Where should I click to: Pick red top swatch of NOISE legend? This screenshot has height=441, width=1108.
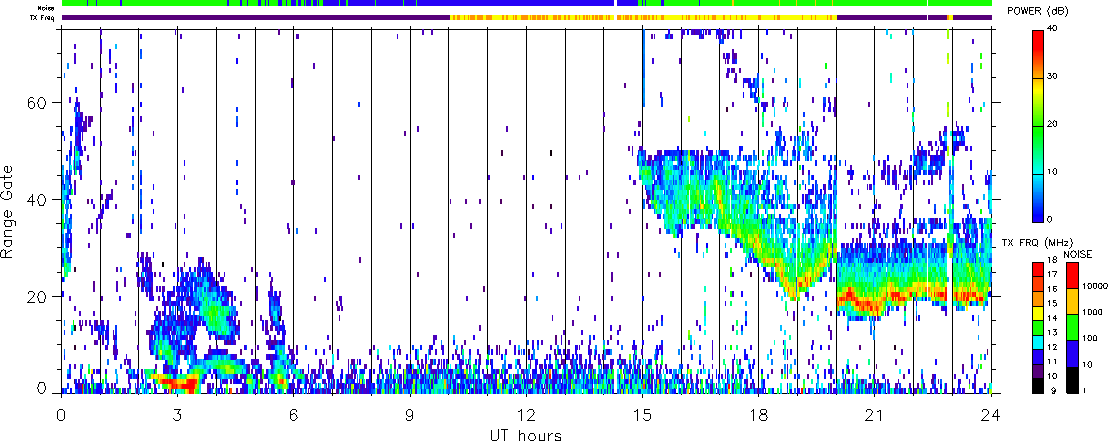coord(1072,275)
